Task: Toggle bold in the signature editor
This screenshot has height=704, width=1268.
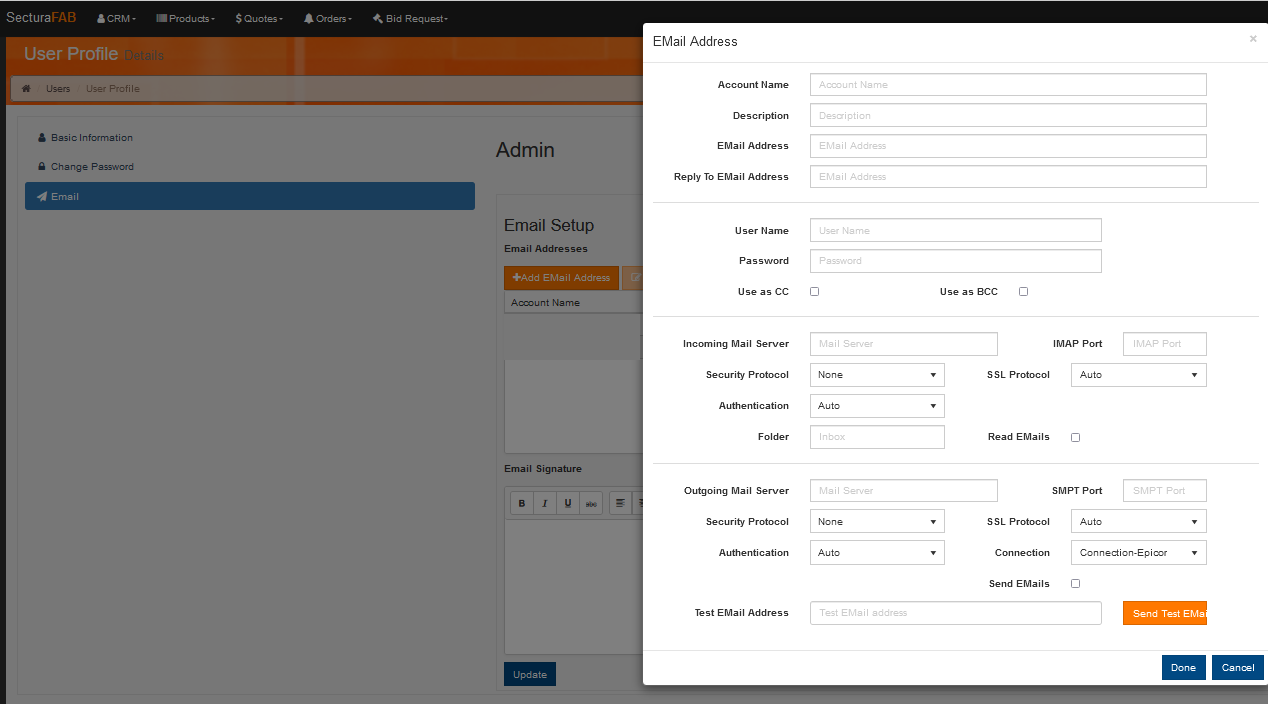Action: (x=522, y=503)
